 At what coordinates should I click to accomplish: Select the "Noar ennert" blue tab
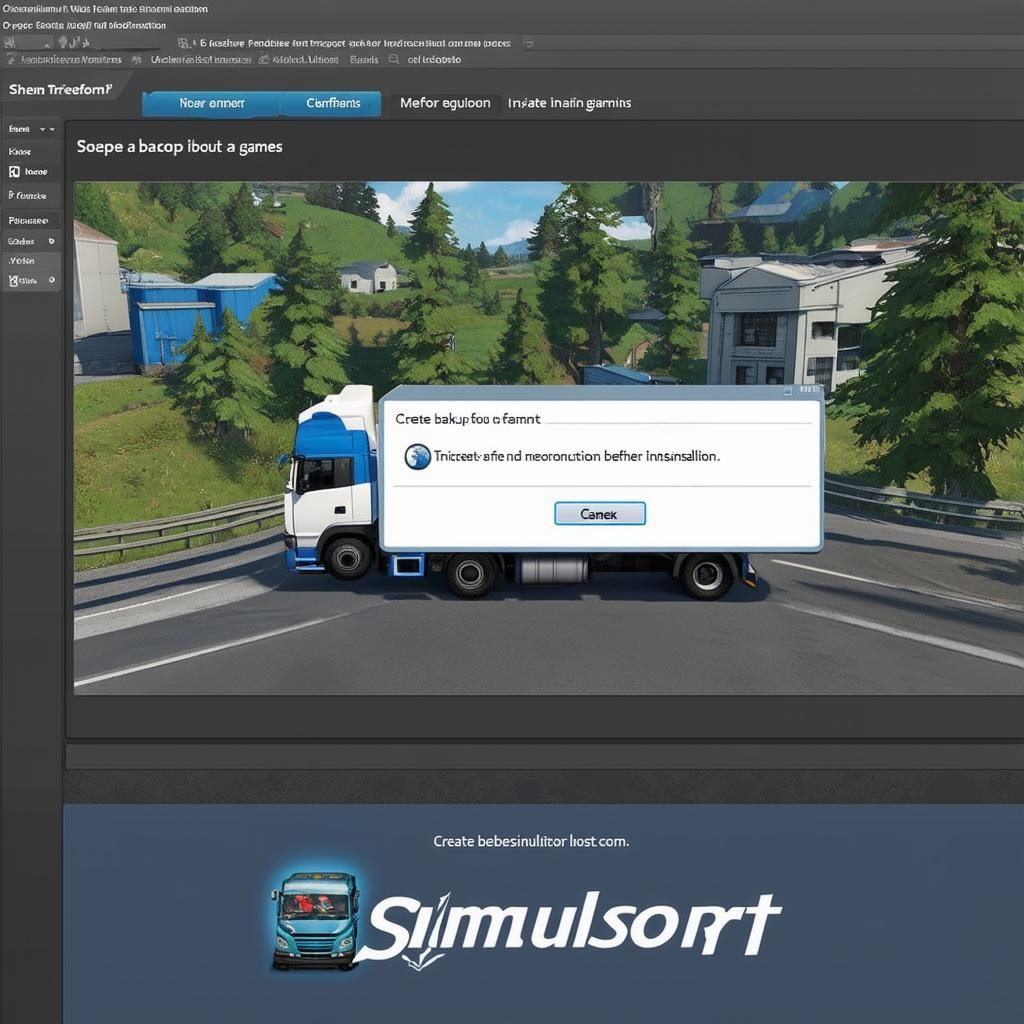click(211, 103)
